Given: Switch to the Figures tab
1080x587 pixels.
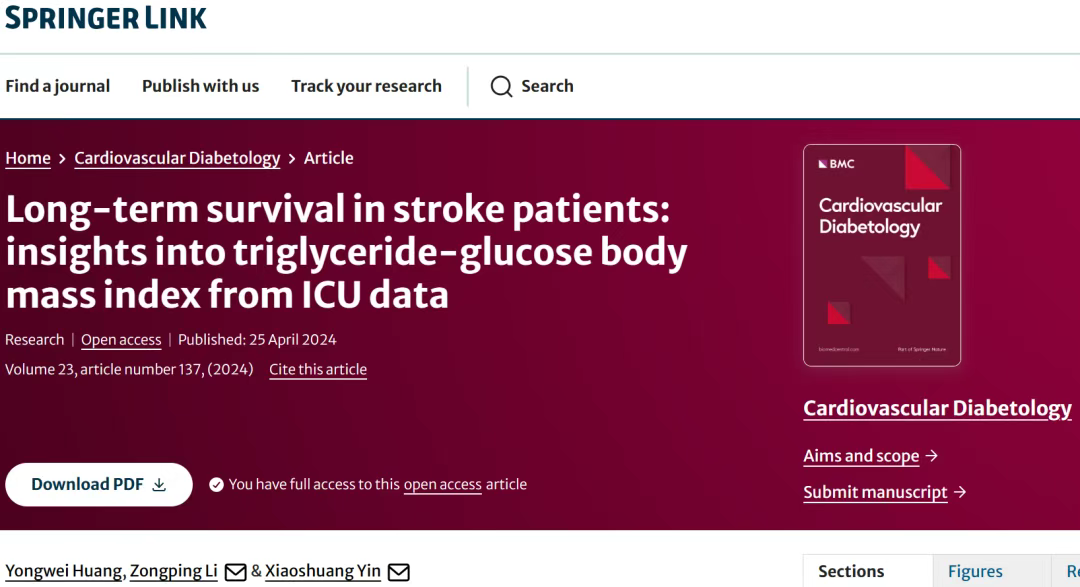Looking at the screenshot, I should 975,571.
